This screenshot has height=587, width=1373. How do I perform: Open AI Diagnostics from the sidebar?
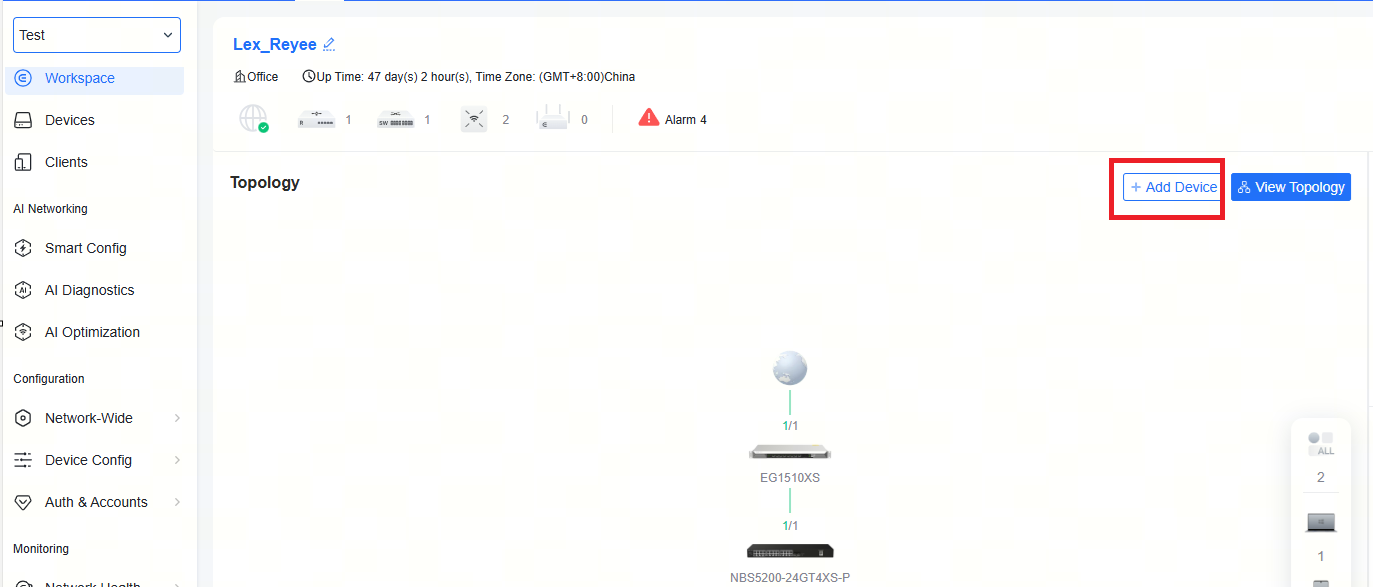pos(89,290)
